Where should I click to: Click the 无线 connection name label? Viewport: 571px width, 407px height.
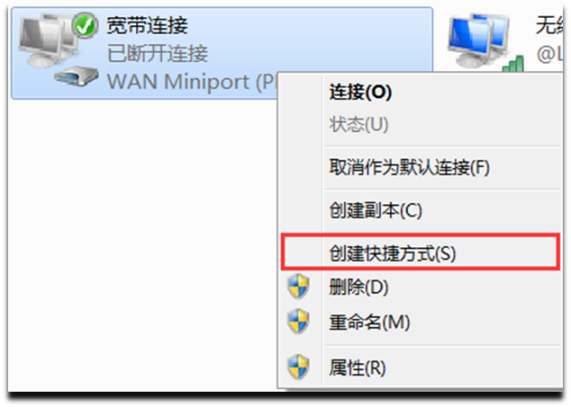(x=549, y=25)
